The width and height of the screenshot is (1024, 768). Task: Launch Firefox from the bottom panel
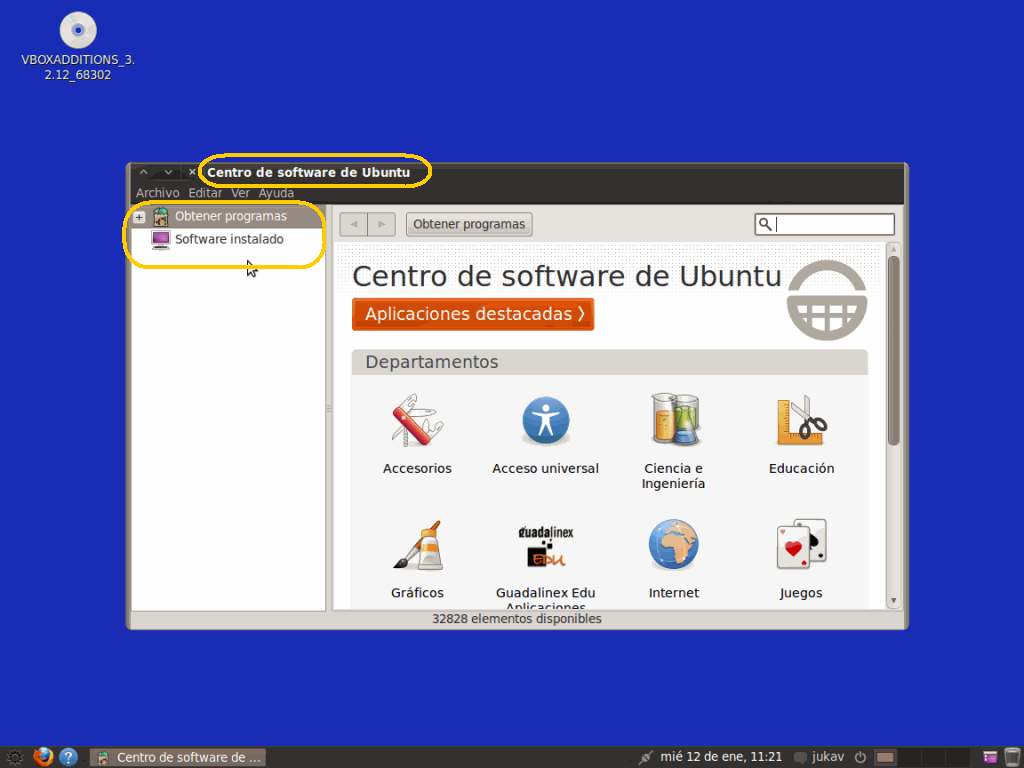tap(43, 757)
